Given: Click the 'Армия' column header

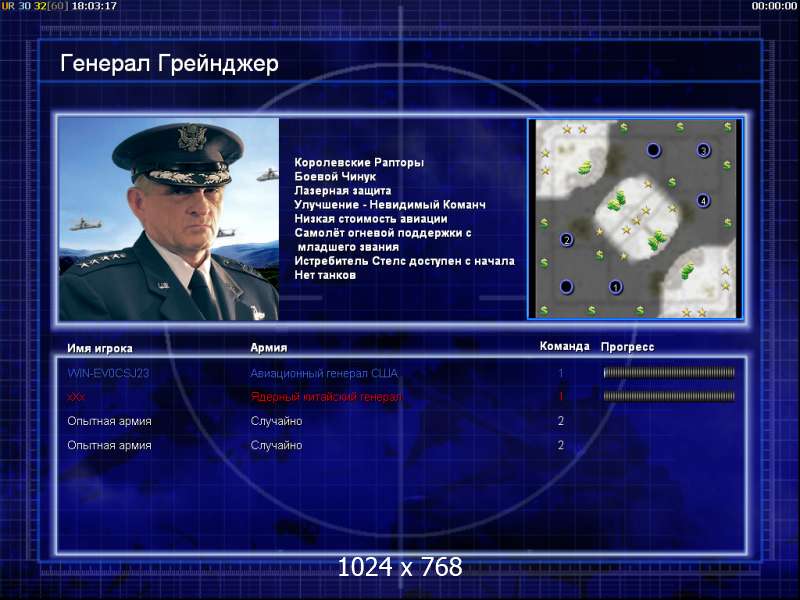Looking at the screenshot, I should pyautogui.click(x=269, y=348).
